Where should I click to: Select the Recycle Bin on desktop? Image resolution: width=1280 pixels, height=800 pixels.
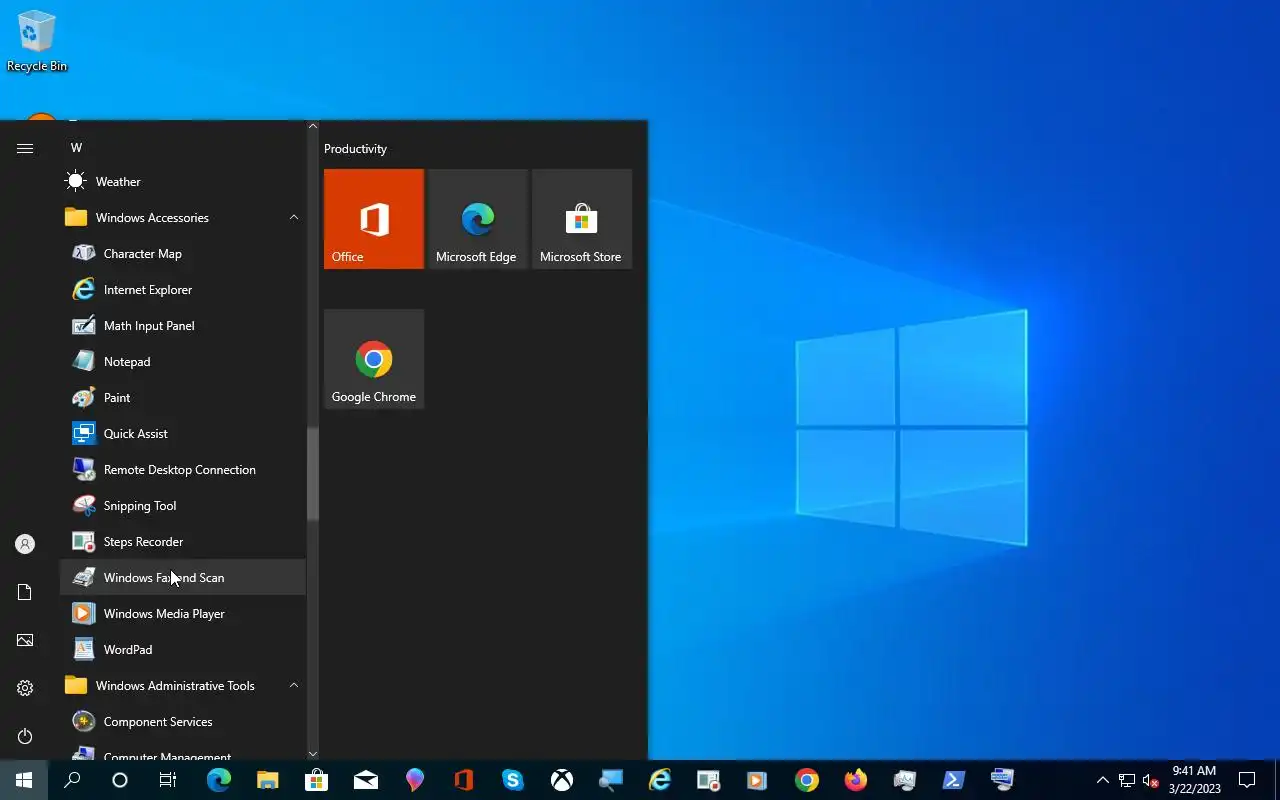click(37, 41)
